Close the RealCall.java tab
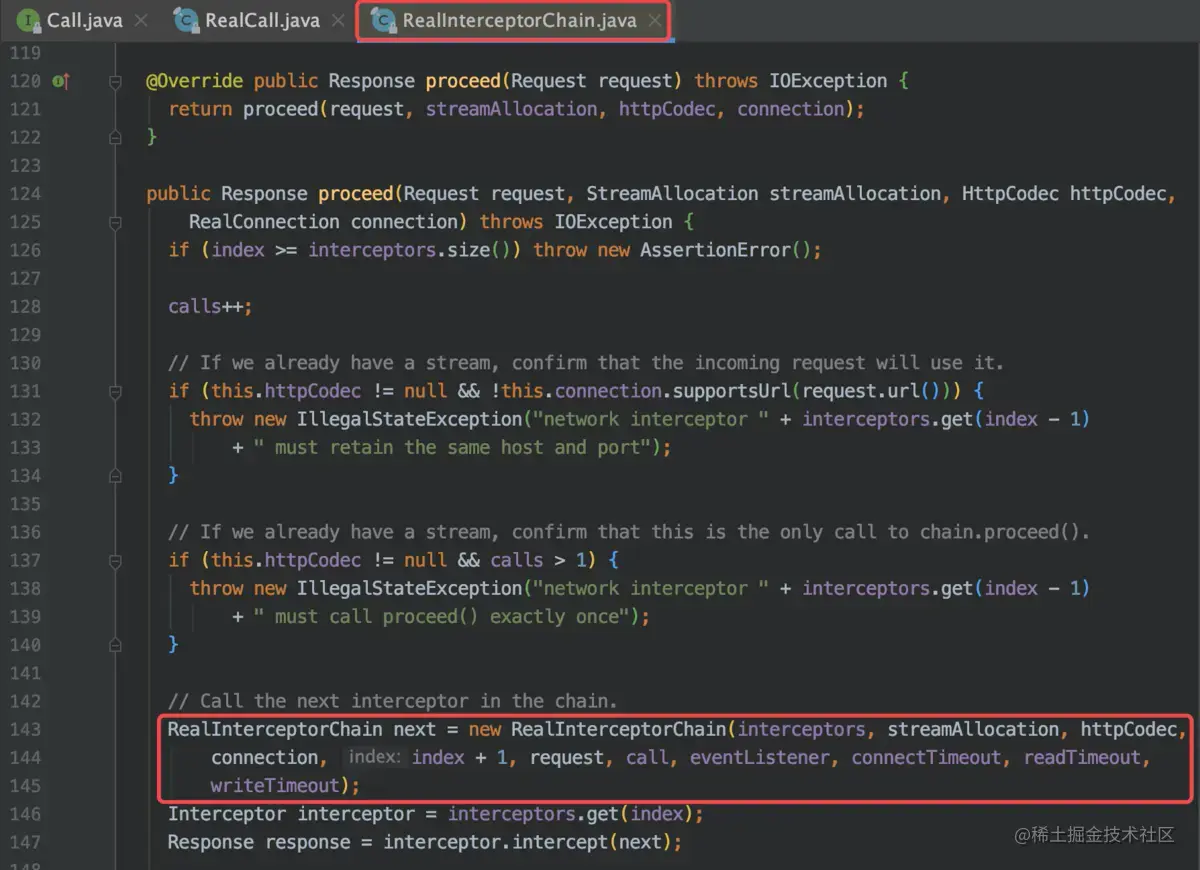 pos(336,20)
